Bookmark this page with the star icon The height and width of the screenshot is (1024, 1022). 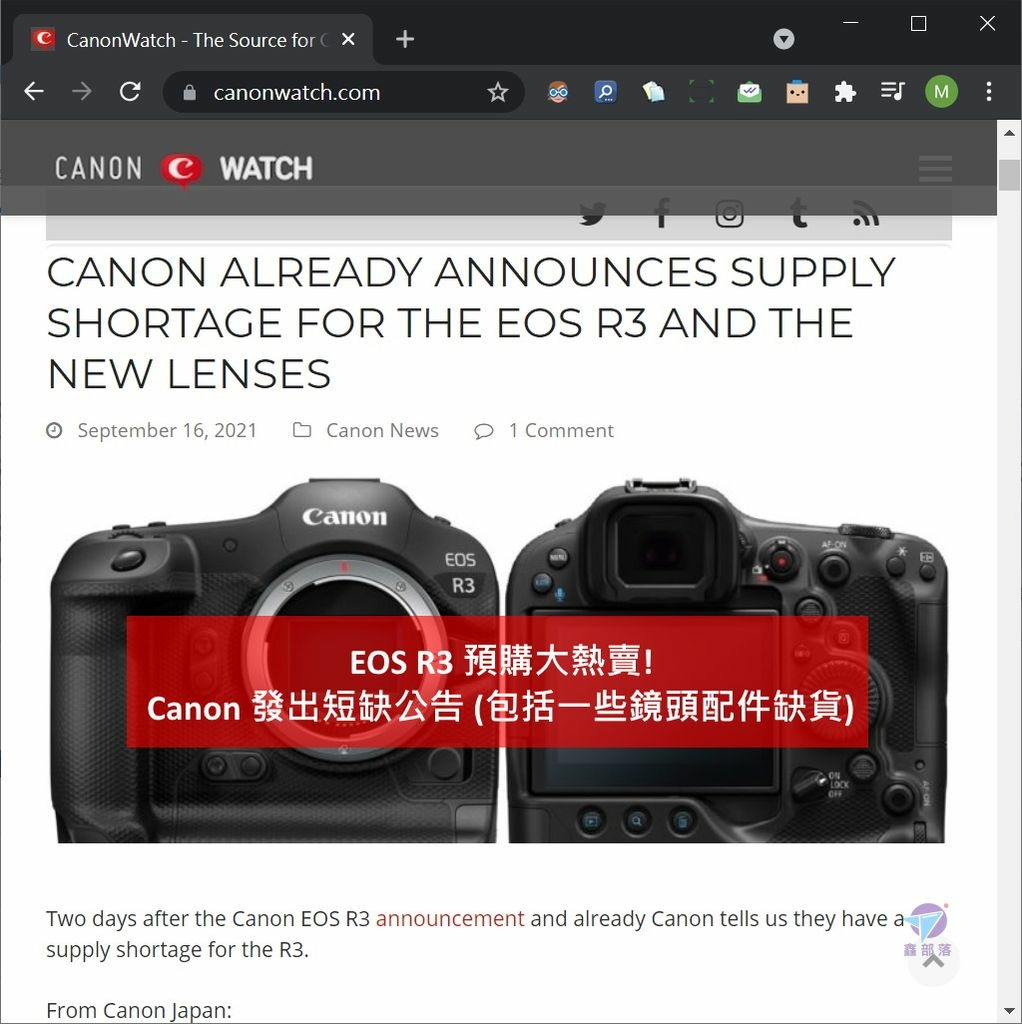(x=498, y=92)
